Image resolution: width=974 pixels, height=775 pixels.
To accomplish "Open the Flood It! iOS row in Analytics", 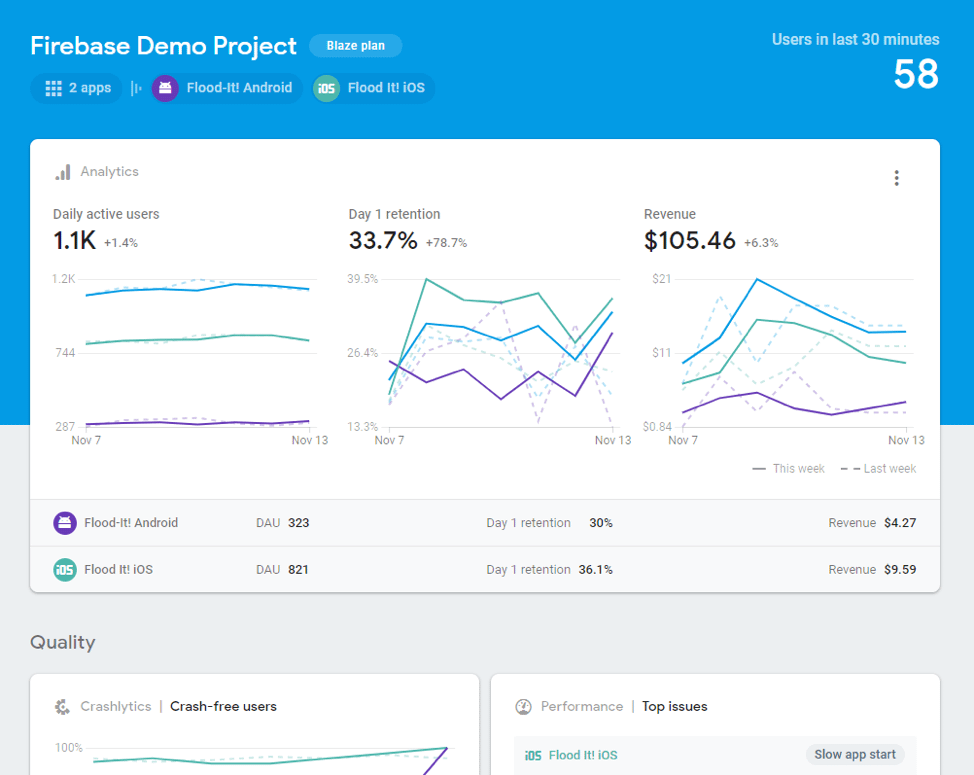I will pyautogui.click(x=485, y=569).
